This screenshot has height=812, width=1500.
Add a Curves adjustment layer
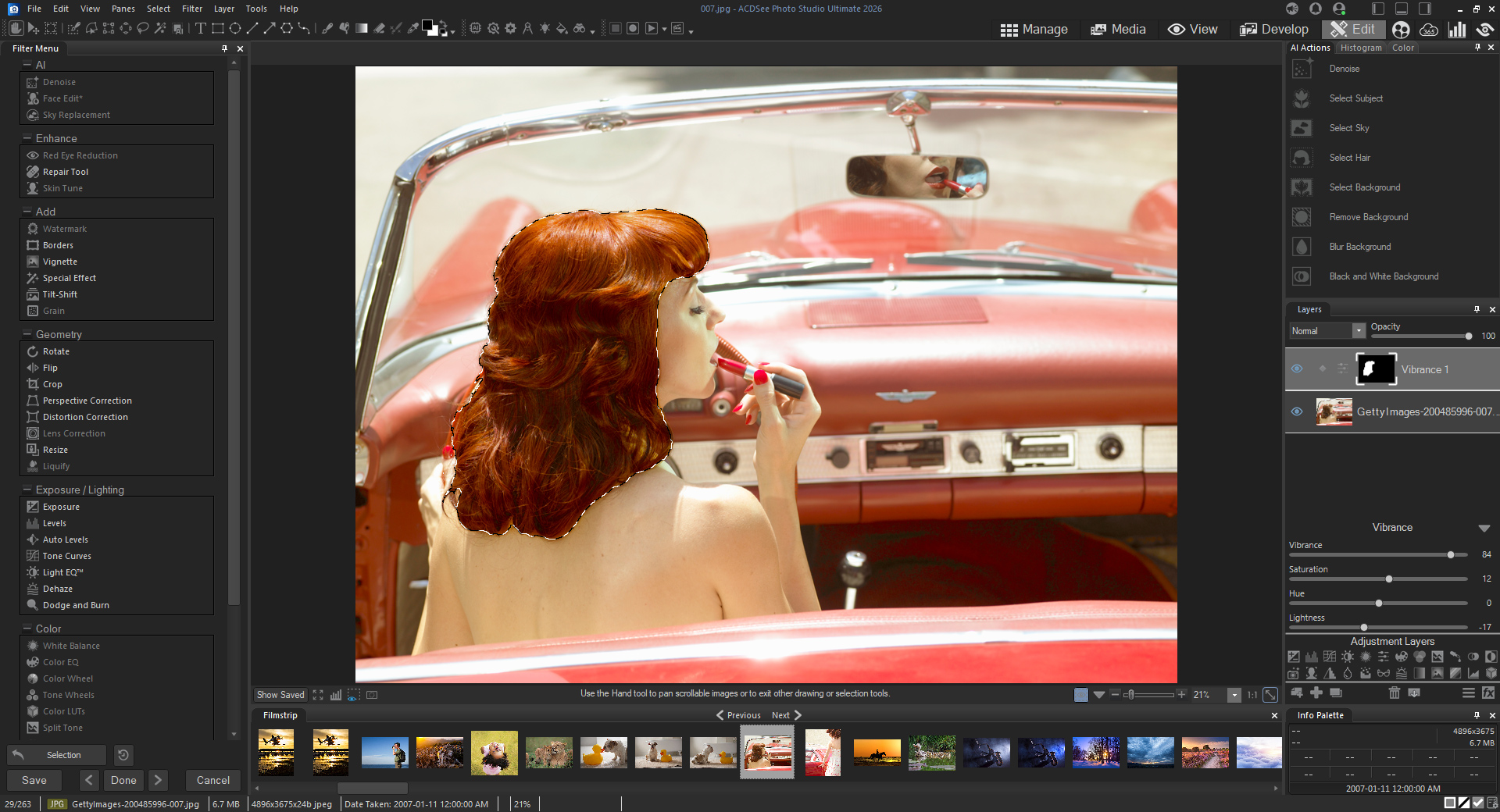point(1330,657)
